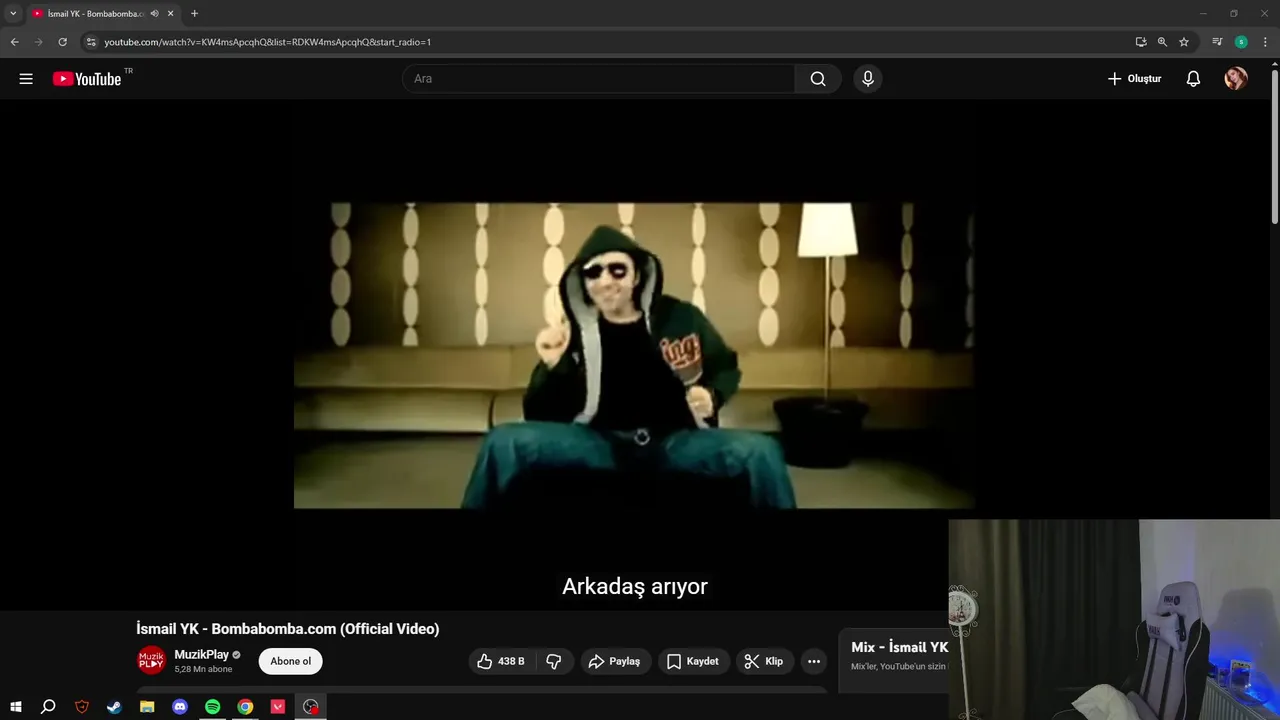Open the YouTube account avatar menu
Screen dimensions: 1280x720
(1236, 79)
